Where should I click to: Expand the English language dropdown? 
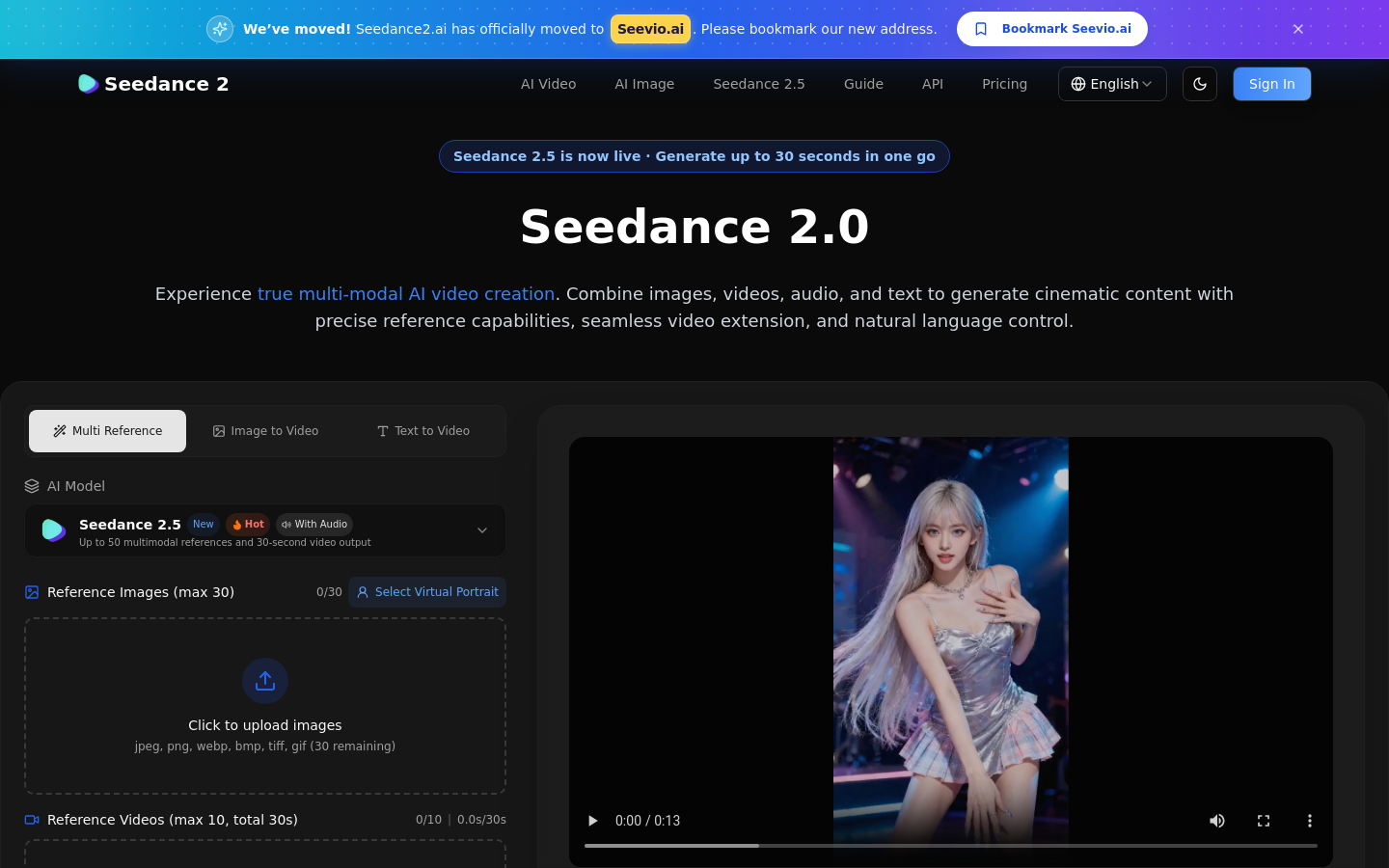click(1112, 84)
